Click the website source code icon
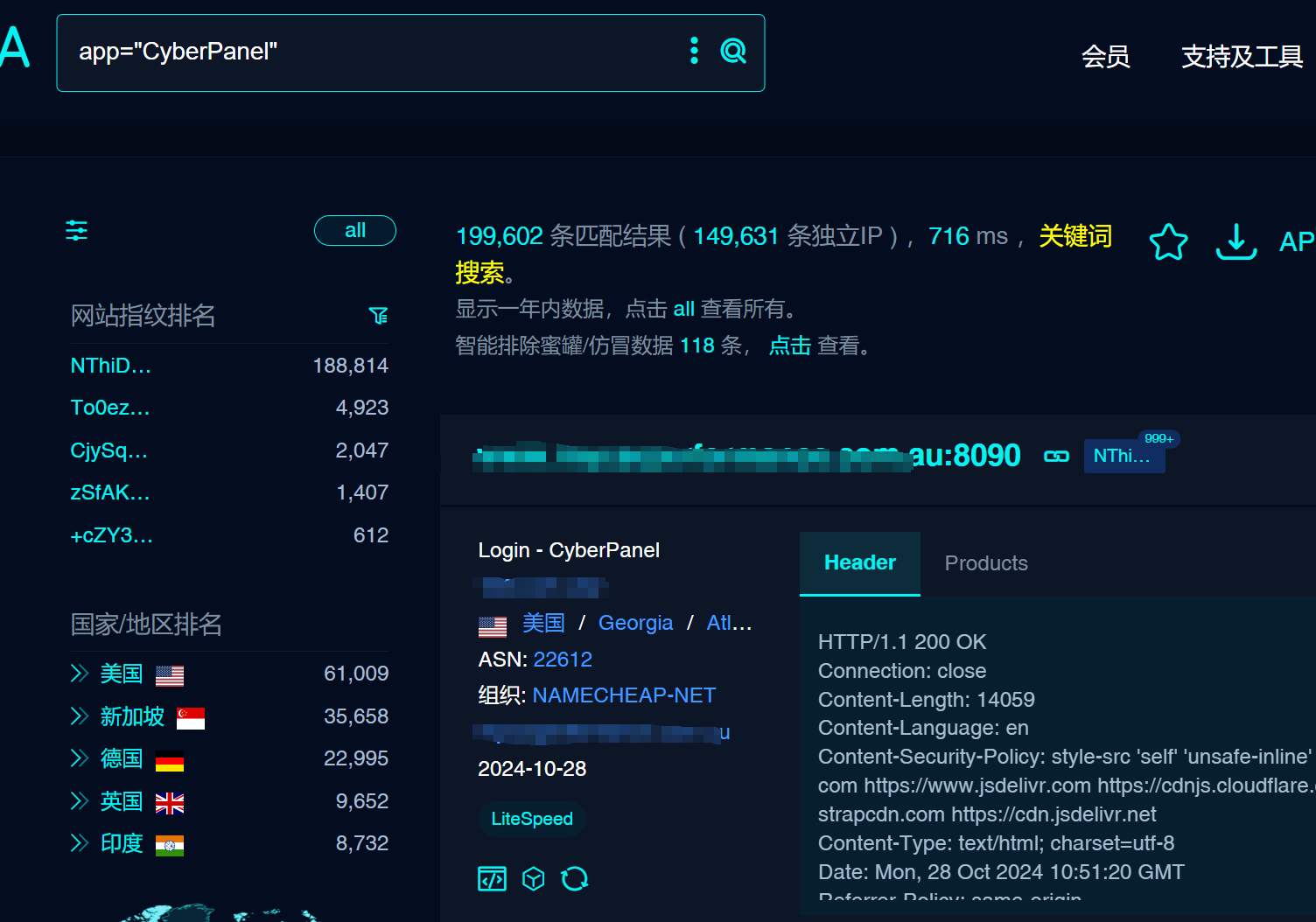This screenshot has height=922, width=1316. click(x=492, y=878)
